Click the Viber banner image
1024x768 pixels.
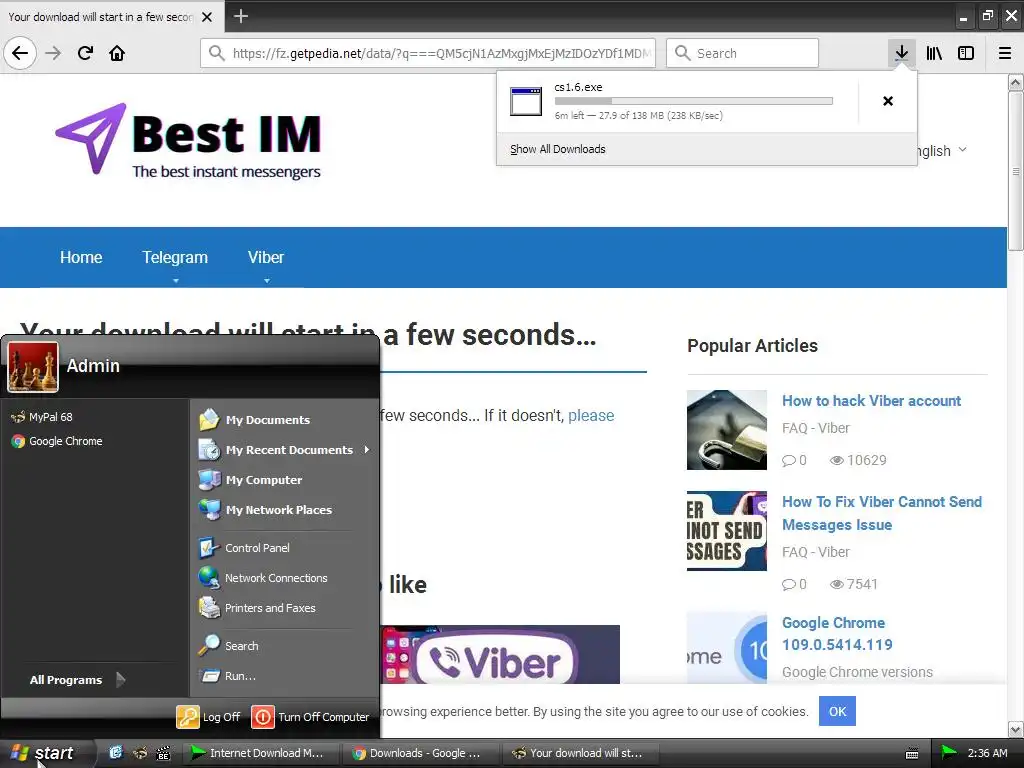[x=500, y=654]
